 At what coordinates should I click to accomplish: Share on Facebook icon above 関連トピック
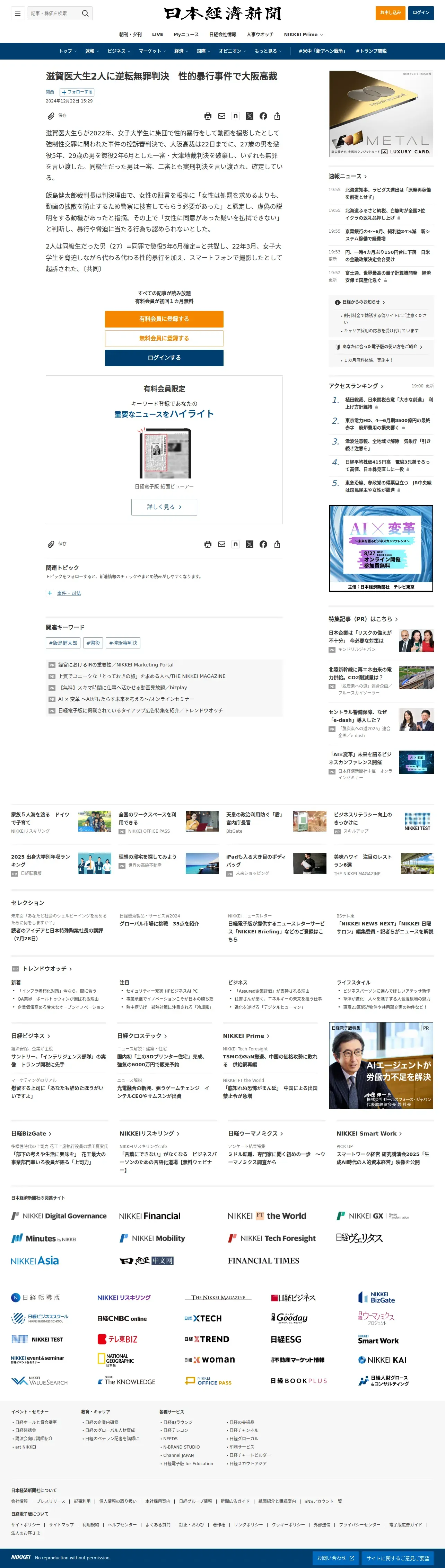(x=263, y=544)
